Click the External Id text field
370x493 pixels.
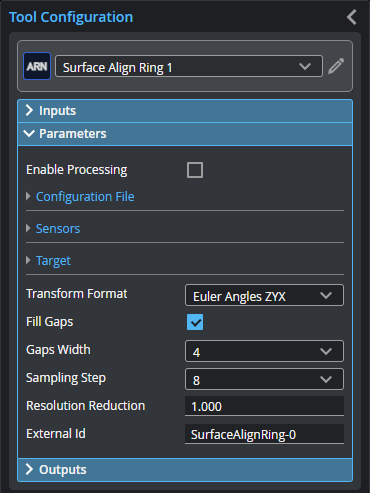pos(264,434)
